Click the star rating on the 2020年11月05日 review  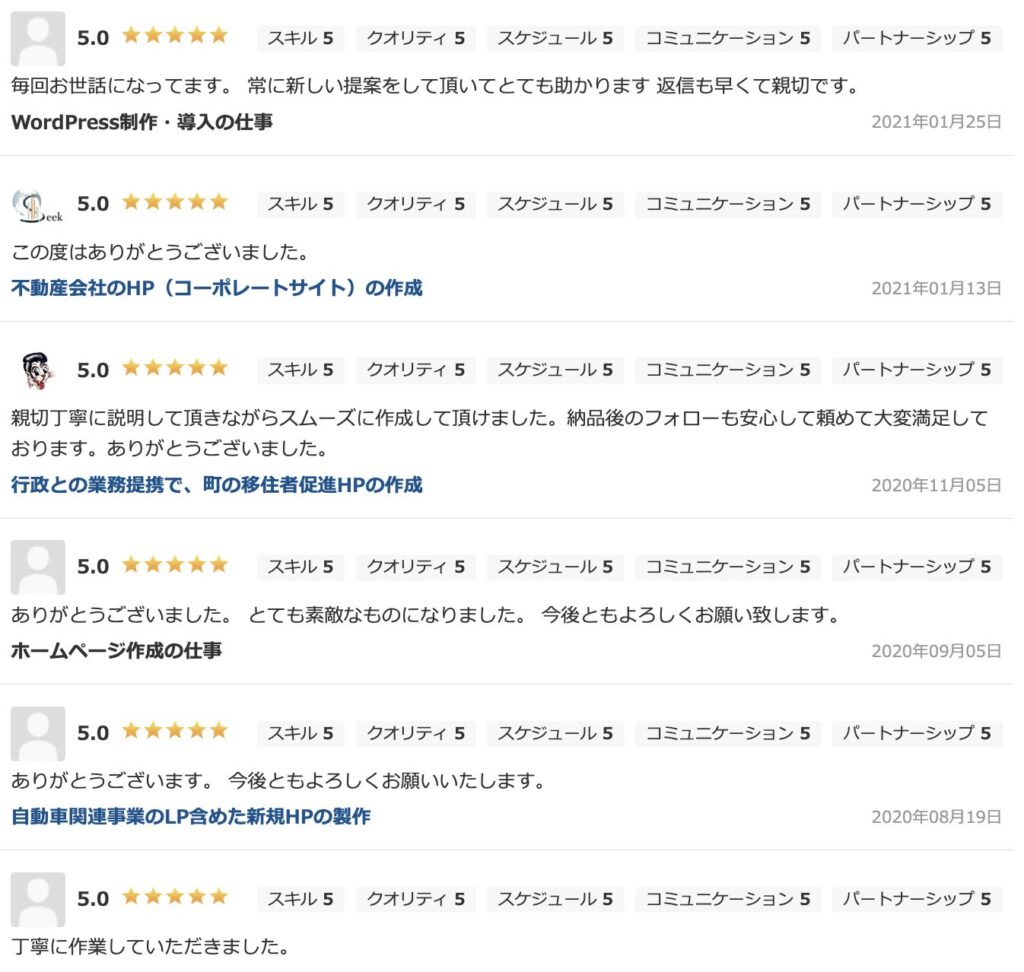tap(175, 368)
